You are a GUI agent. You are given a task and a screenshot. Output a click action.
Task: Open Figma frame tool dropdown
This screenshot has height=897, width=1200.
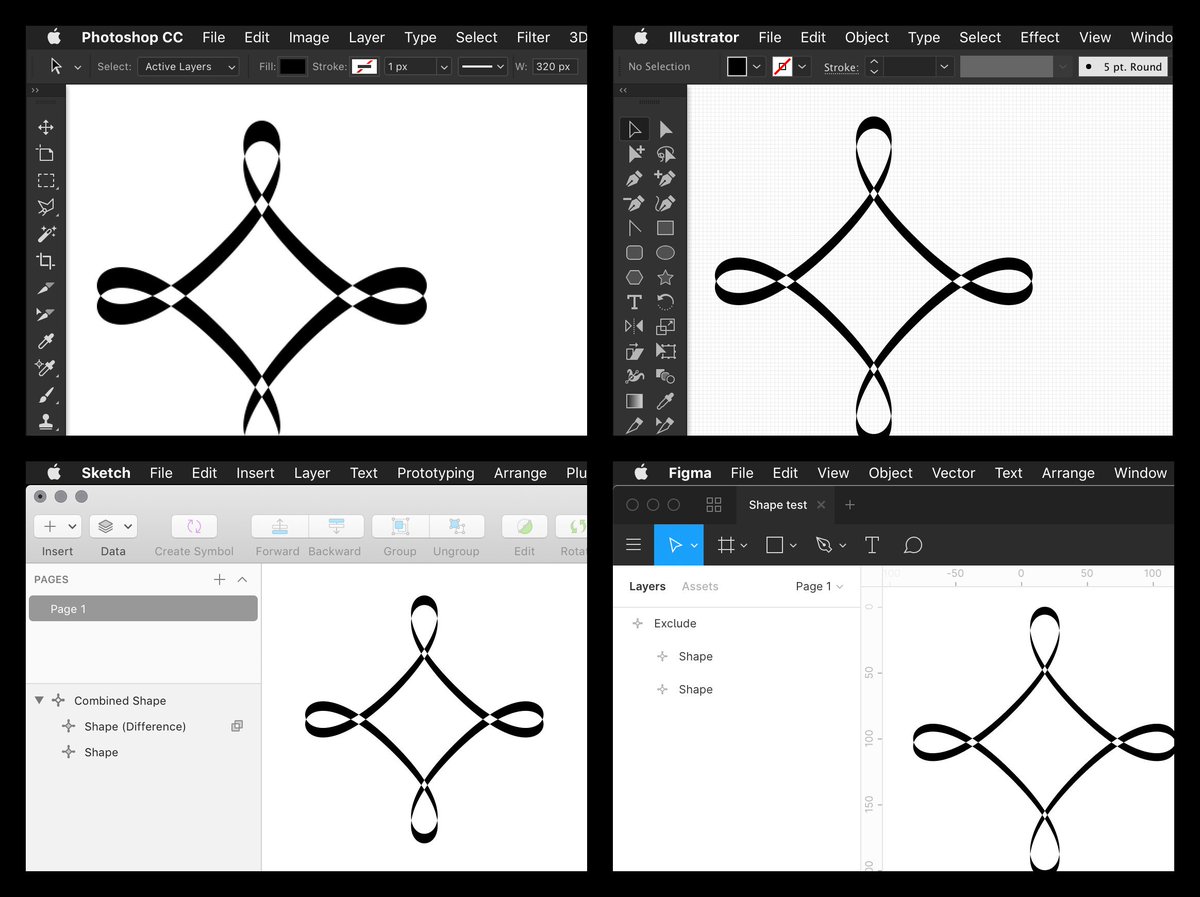point(744,545)
